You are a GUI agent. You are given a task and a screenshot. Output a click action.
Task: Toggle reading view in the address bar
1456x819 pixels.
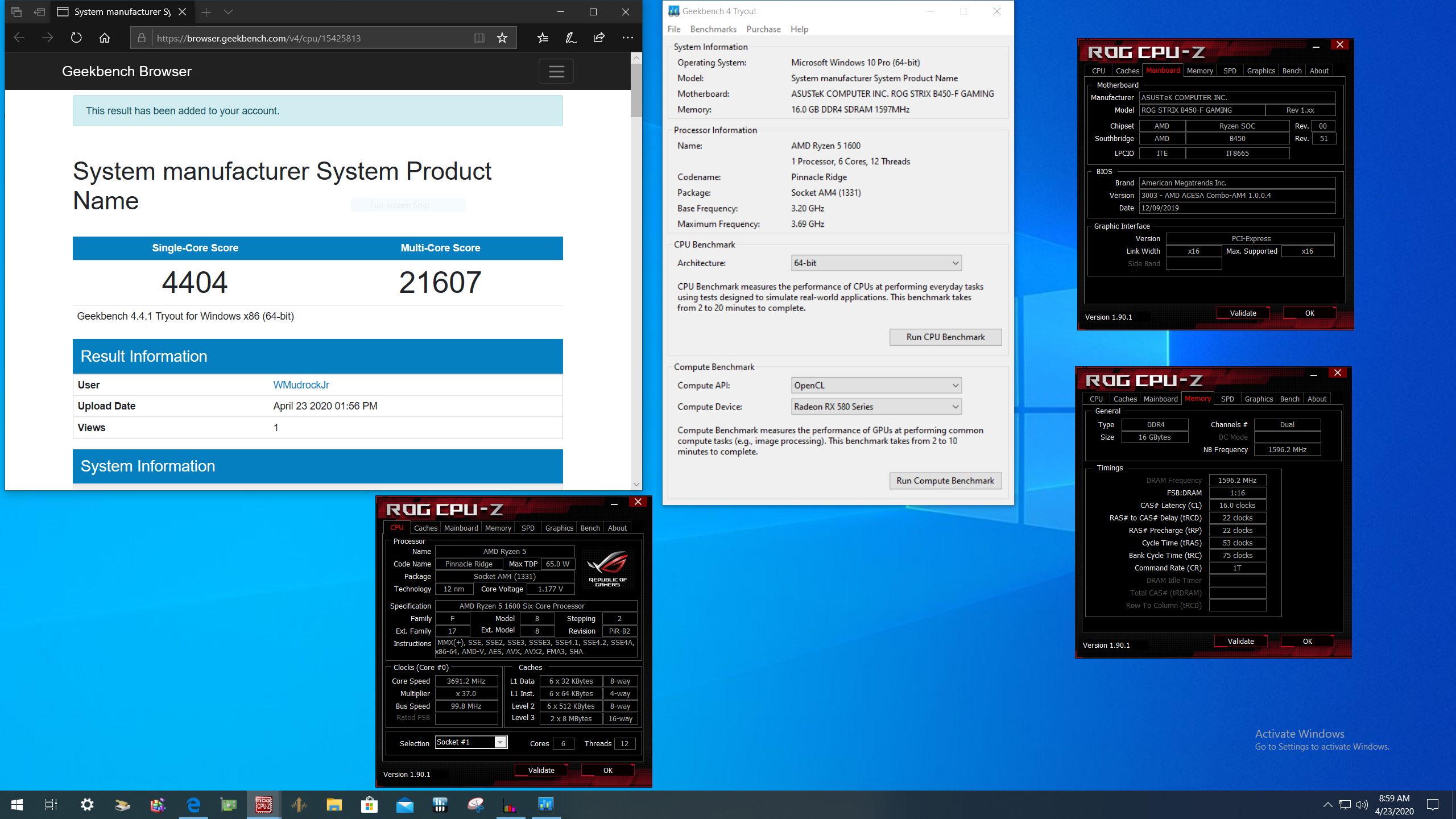coord(479,38)
